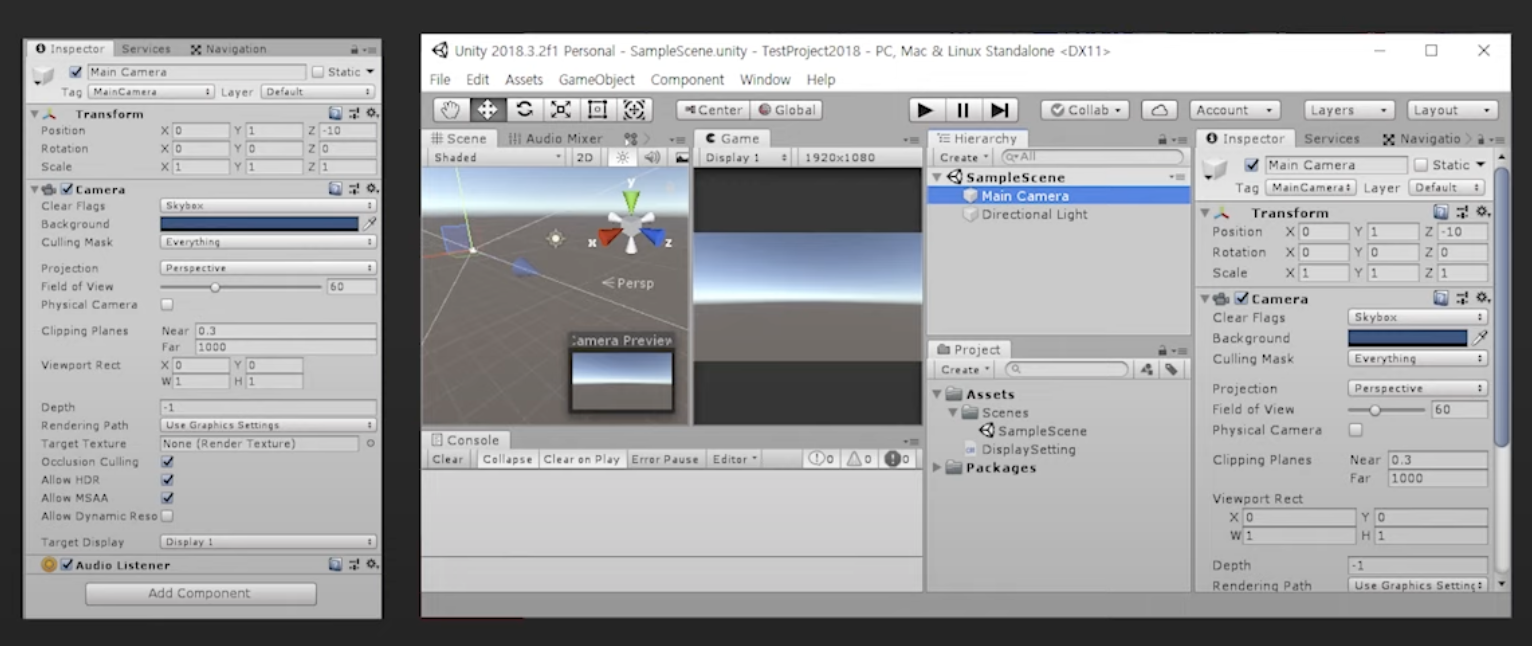The image size is (1532, 646).
Task: Toggle Camera component checkbox in docked Inspector
Action: coord(1241,298)
